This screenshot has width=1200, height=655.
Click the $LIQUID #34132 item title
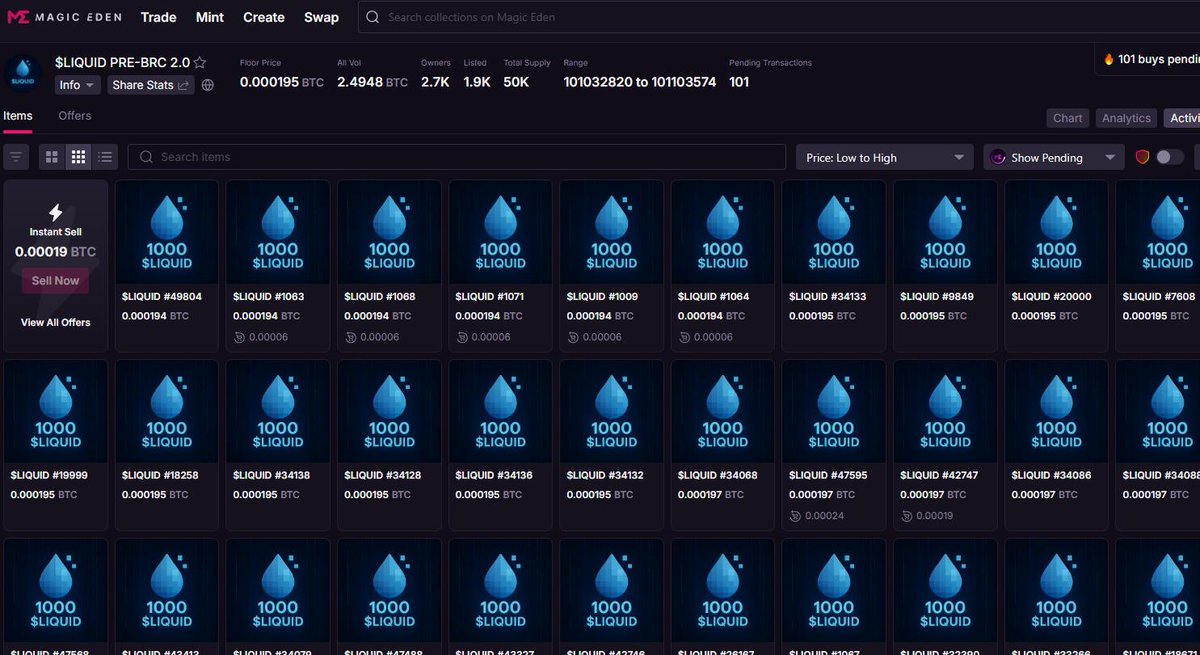click(x=605, y=475)
